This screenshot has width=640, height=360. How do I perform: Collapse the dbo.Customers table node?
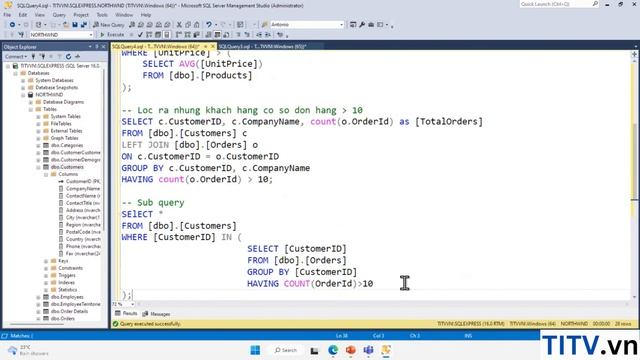tap(38, 167)
